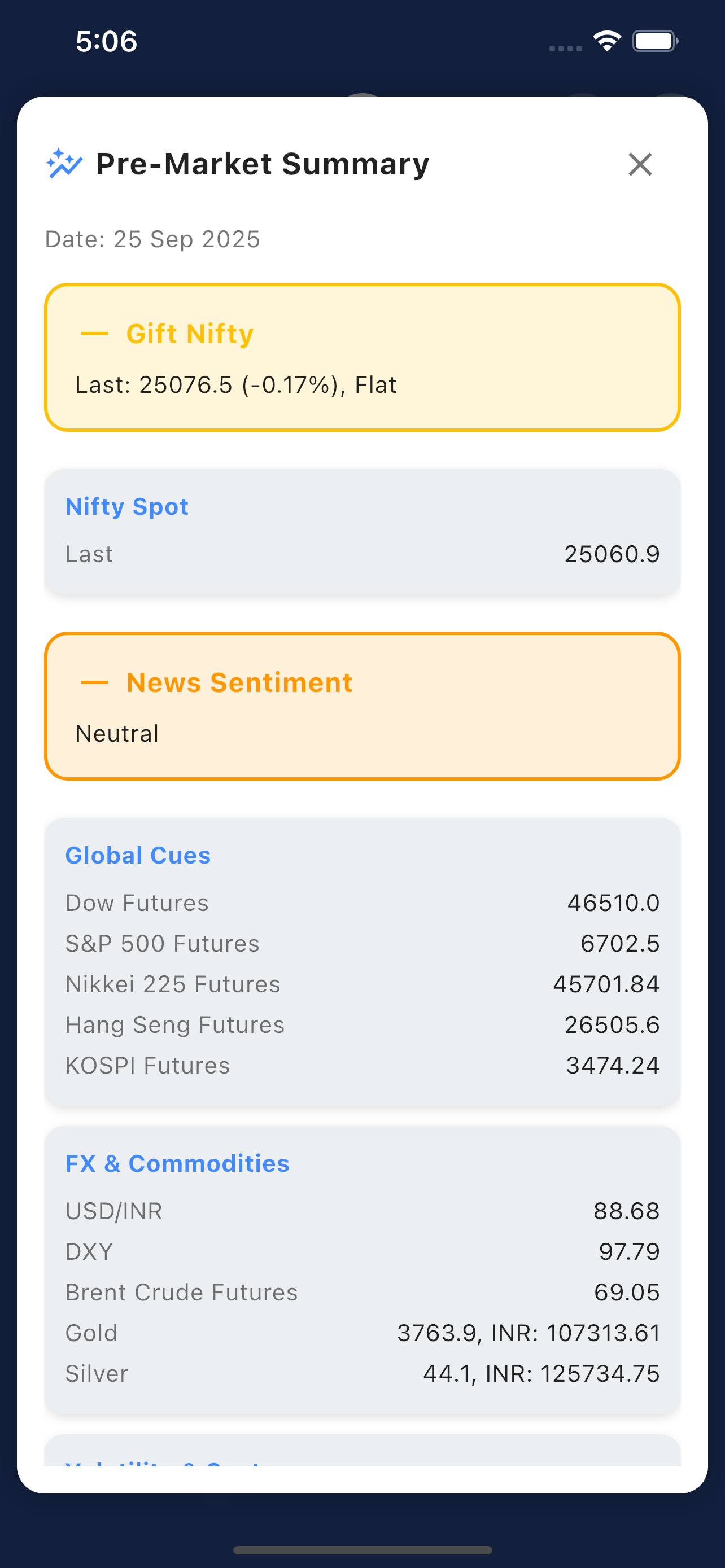Tap the News Sentiment heading
Screen dimensions: 725x1568
tap(239, 682)
